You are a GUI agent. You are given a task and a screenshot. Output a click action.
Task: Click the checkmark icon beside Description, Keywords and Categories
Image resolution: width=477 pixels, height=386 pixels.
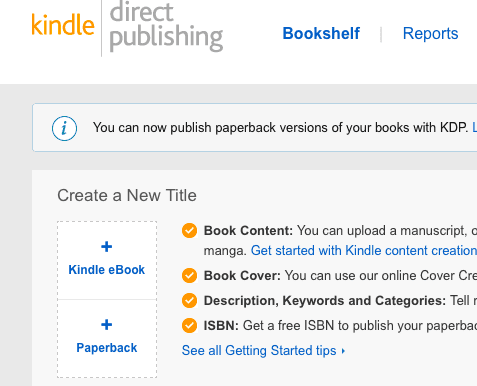pyautogui.click(x=189, y=301)
